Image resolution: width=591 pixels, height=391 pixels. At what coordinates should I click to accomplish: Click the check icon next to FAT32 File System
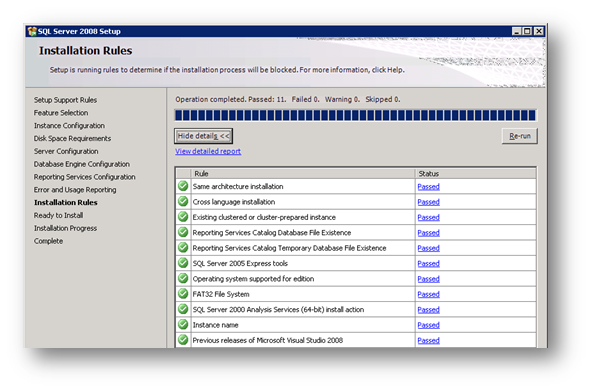183,294
